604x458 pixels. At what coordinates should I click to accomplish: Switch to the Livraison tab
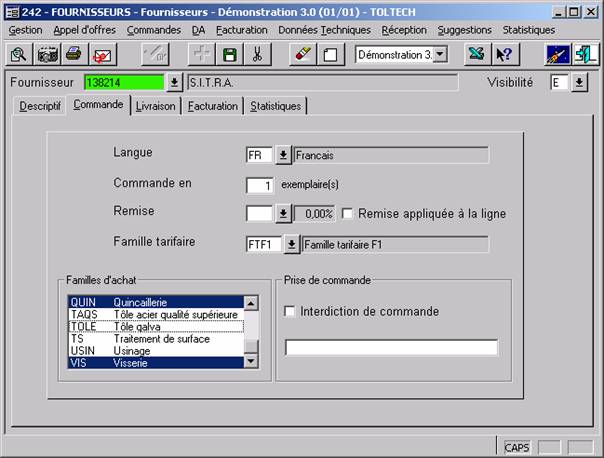click(155, 106)
